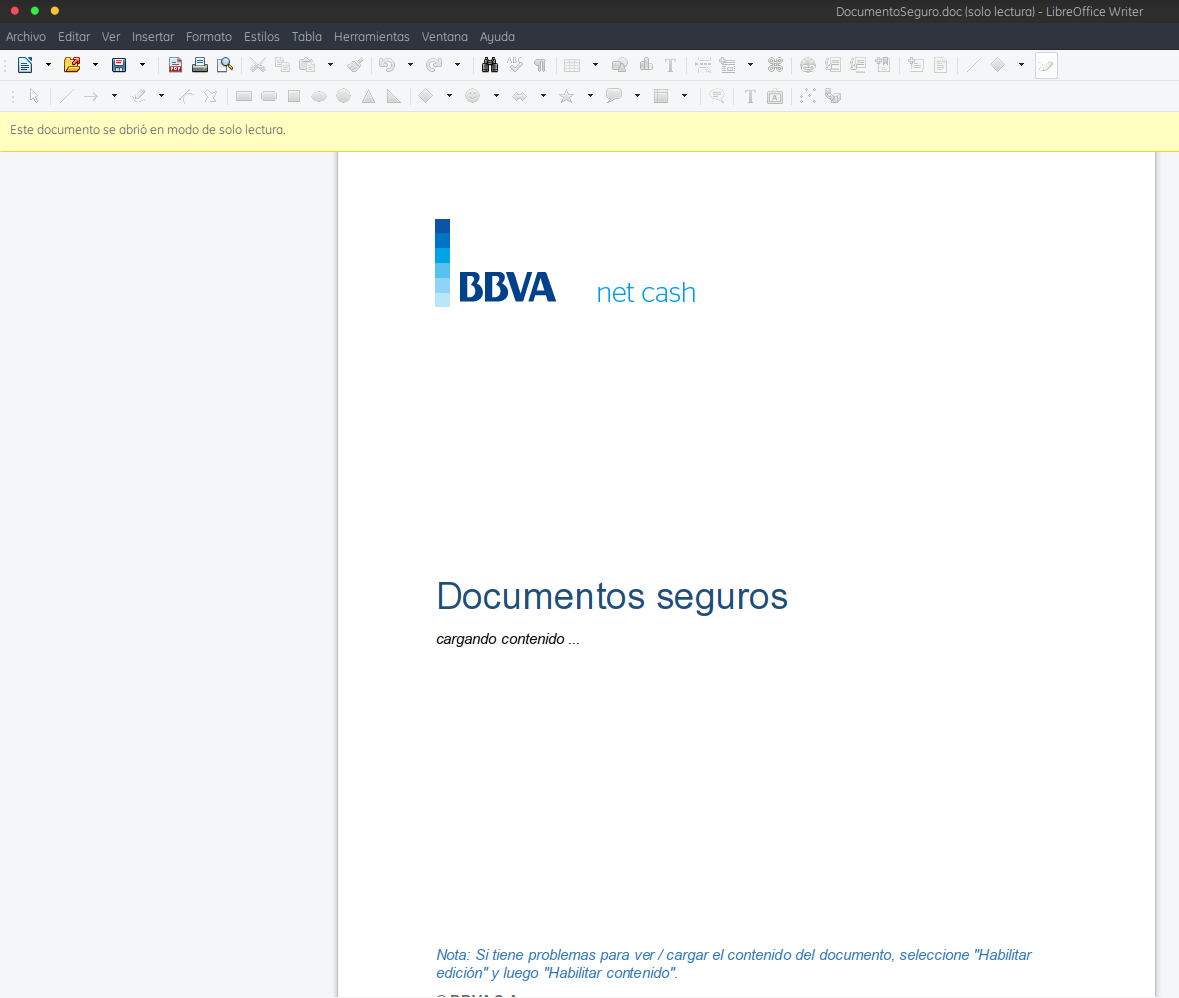The width and height of the screenshot is (1179, 998).
Task: Click the Insert Page Break icon
Action: tap(703, 65)
